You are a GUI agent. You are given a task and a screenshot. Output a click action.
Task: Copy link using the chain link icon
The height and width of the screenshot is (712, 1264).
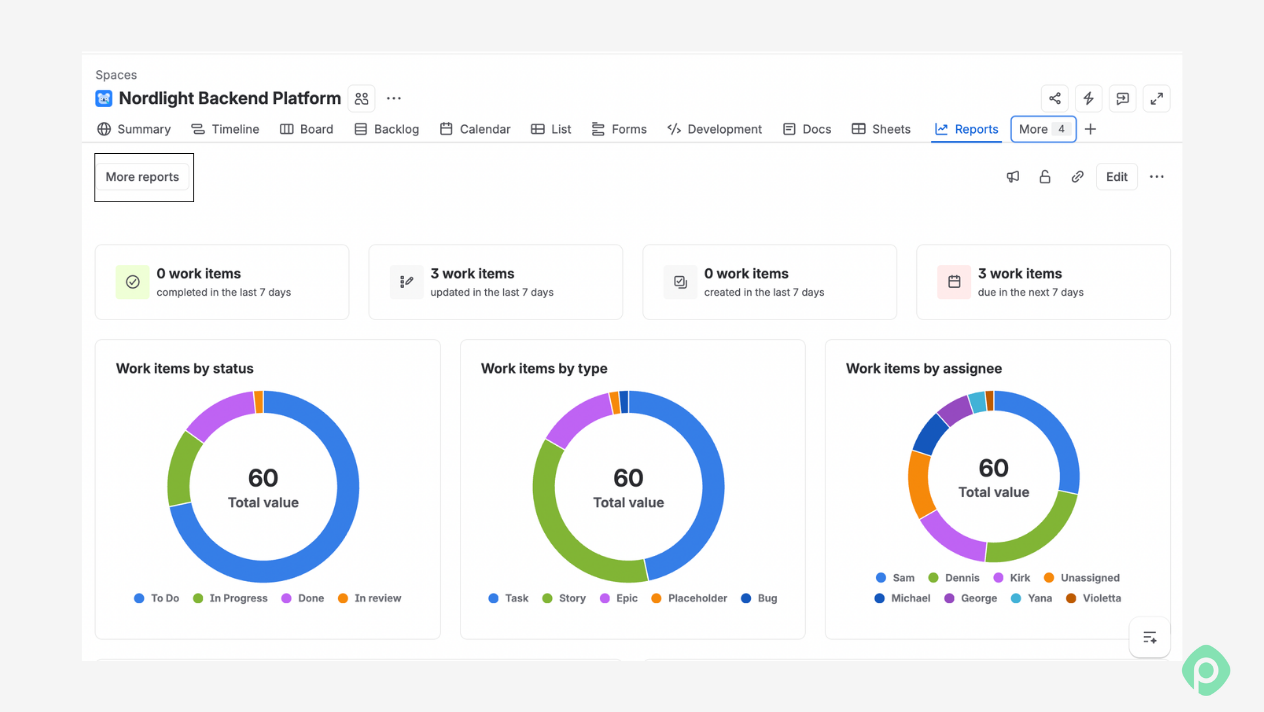(1077, 177)
